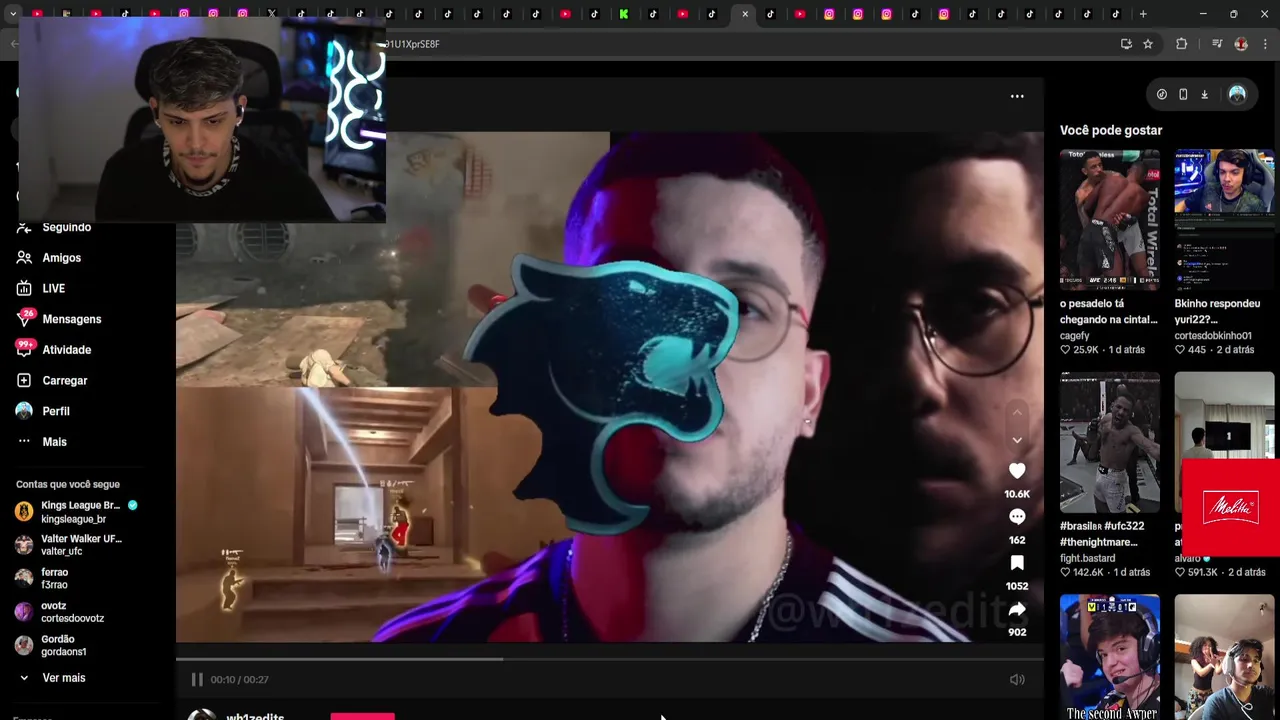Bookmark this page with the star icon

pyautogui.click(x=1148, y=44)
